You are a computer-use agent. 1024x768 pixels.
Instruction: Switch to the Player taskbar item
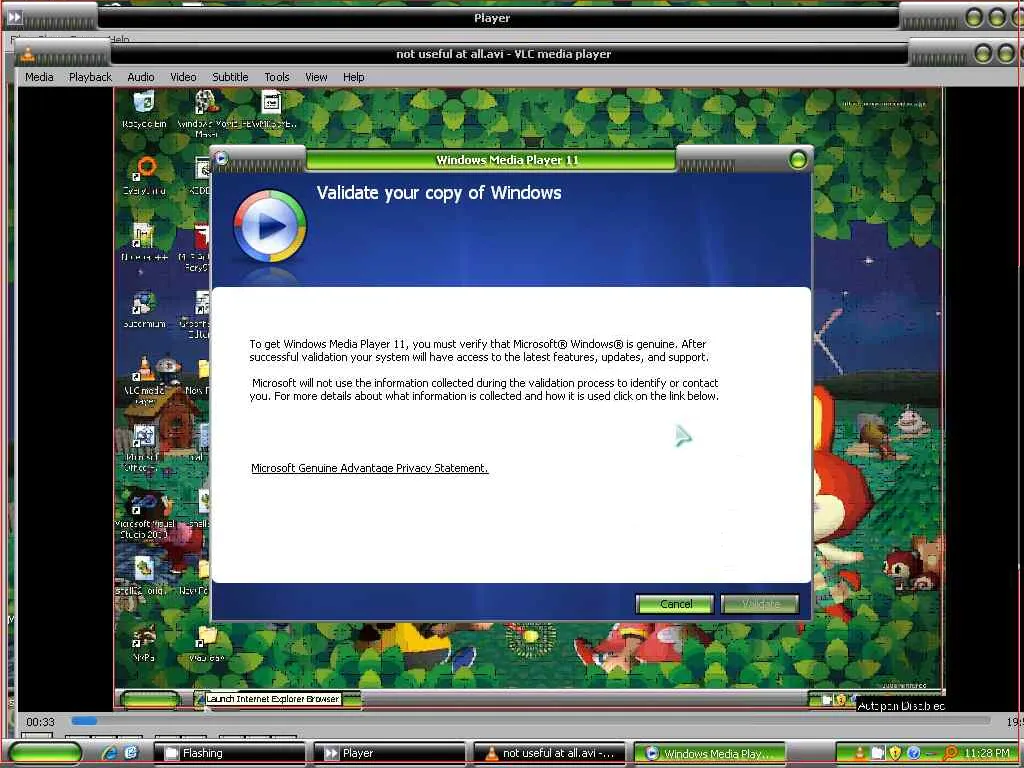(x=390, y=753)
